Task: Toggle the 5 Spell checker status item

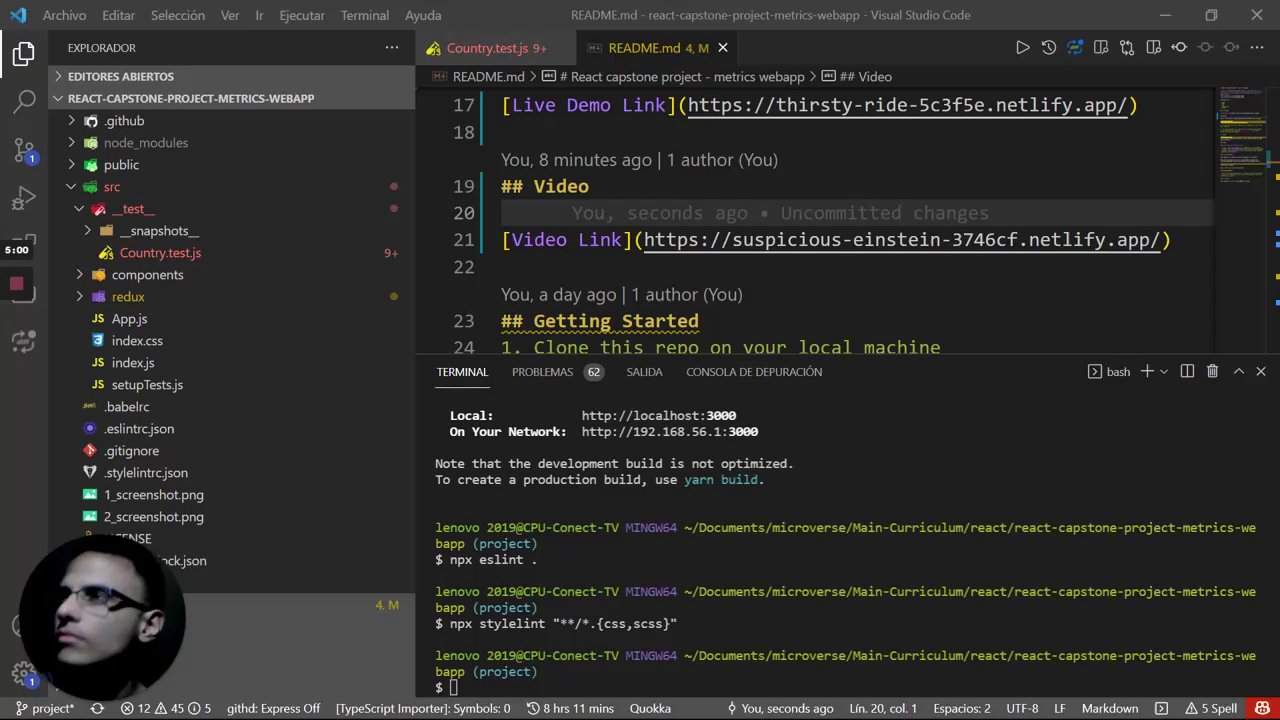Action: 1211,708
